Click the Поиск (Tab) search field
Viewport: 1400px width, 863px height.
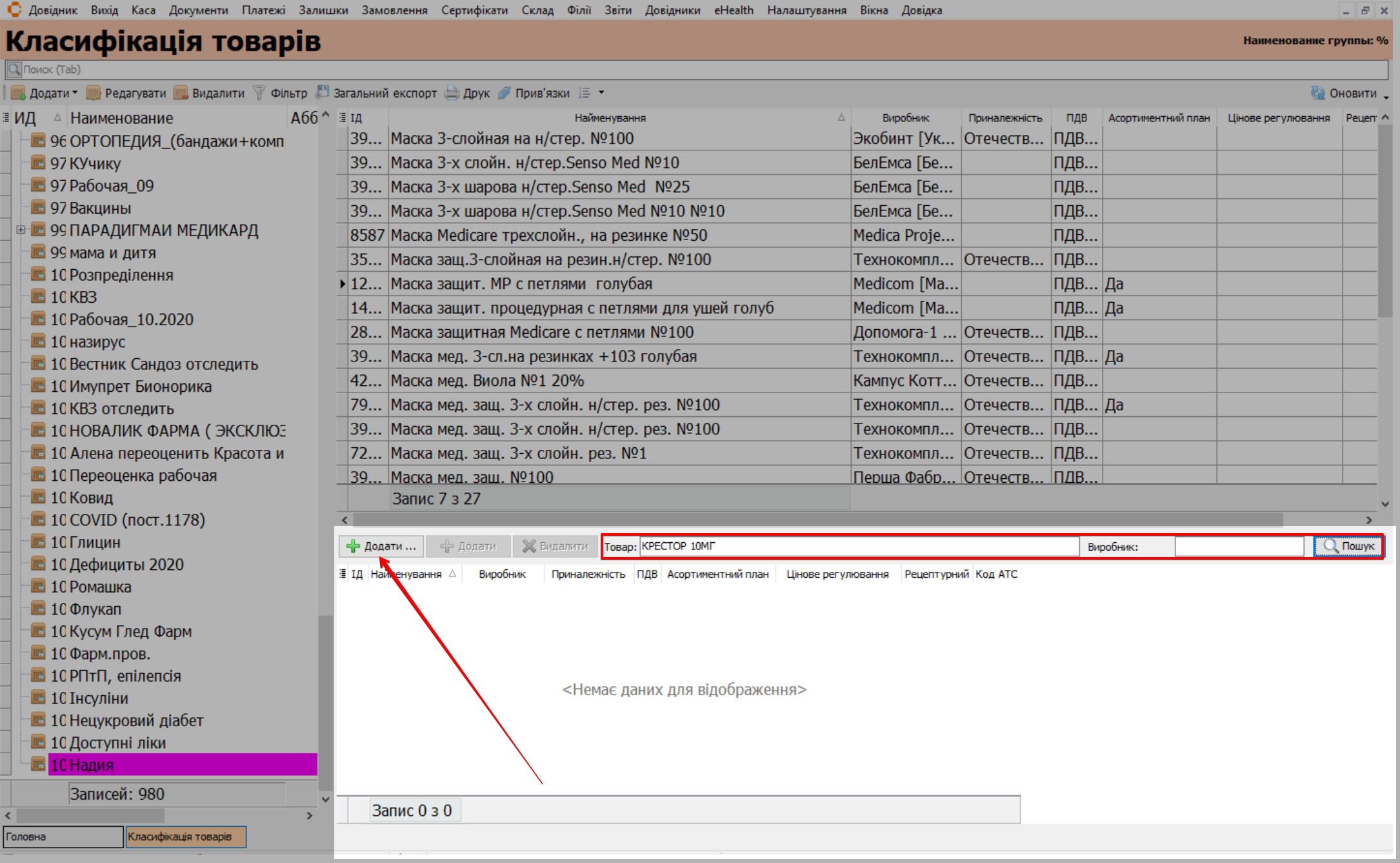(x=697, y=70)
